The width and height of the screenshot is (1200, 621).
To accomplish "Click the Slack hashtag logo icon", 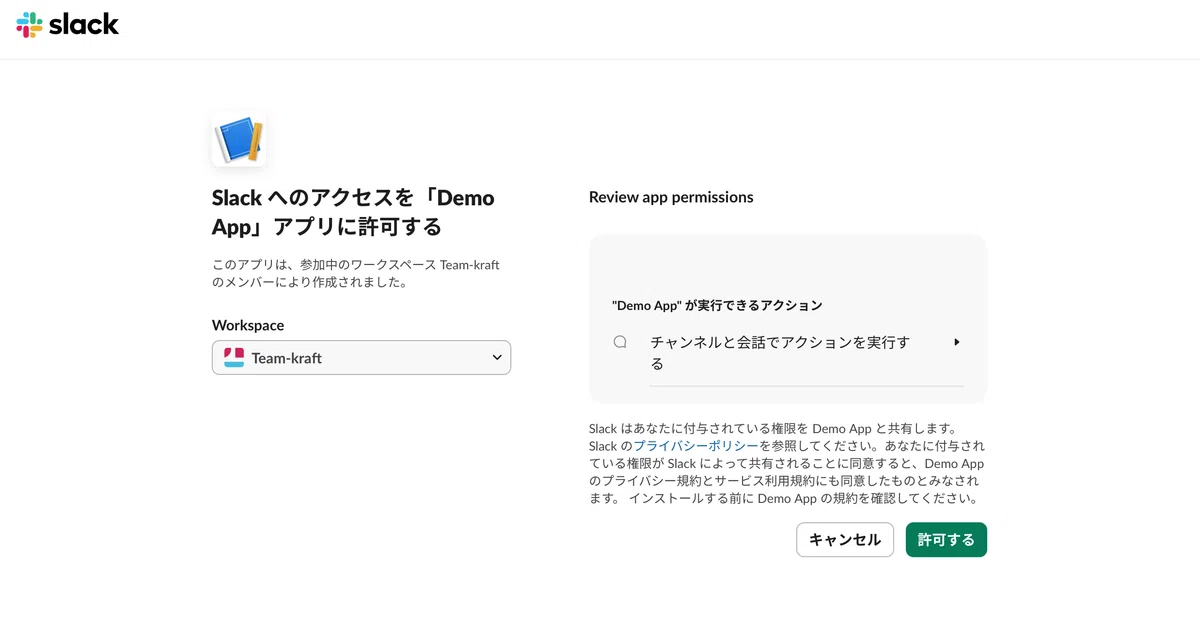I will (29, 25).
